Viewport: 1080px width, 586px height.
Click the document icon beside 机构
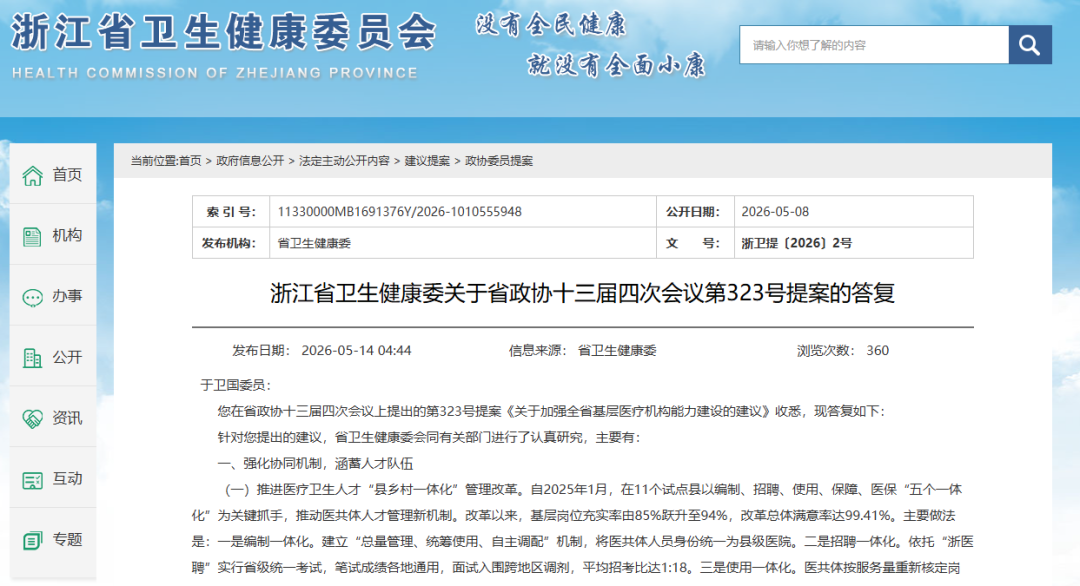coord(32,236)
